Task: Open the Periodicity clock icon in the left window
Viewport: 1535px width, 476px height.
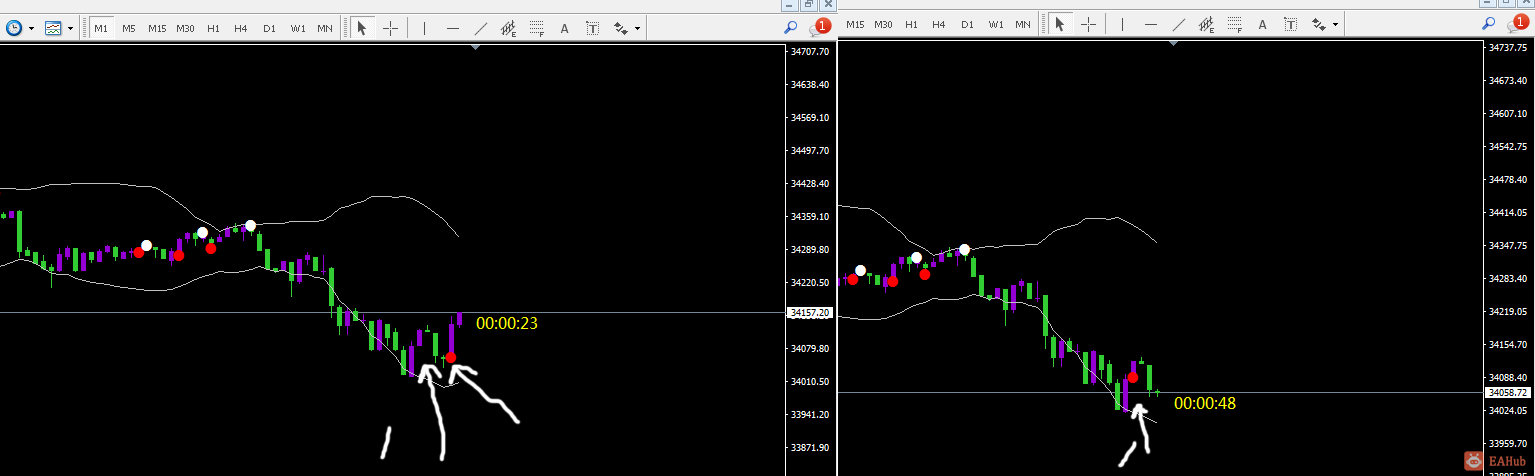Action: (14, 28)
